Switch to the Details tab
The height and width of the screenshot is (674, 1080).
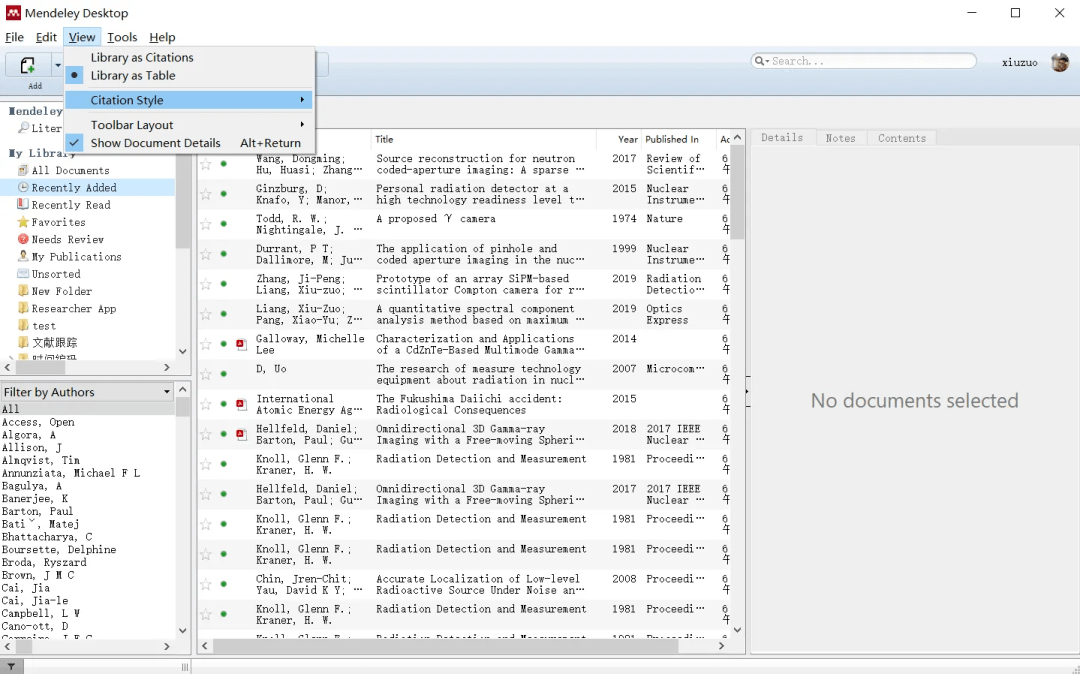782,138
